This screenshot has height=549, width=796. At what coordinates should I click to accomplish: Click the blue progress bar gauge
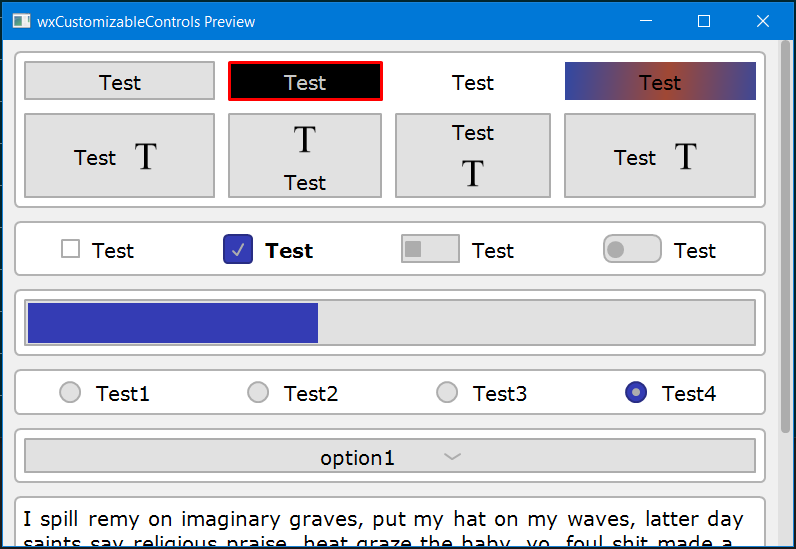[x=389, y=323]
